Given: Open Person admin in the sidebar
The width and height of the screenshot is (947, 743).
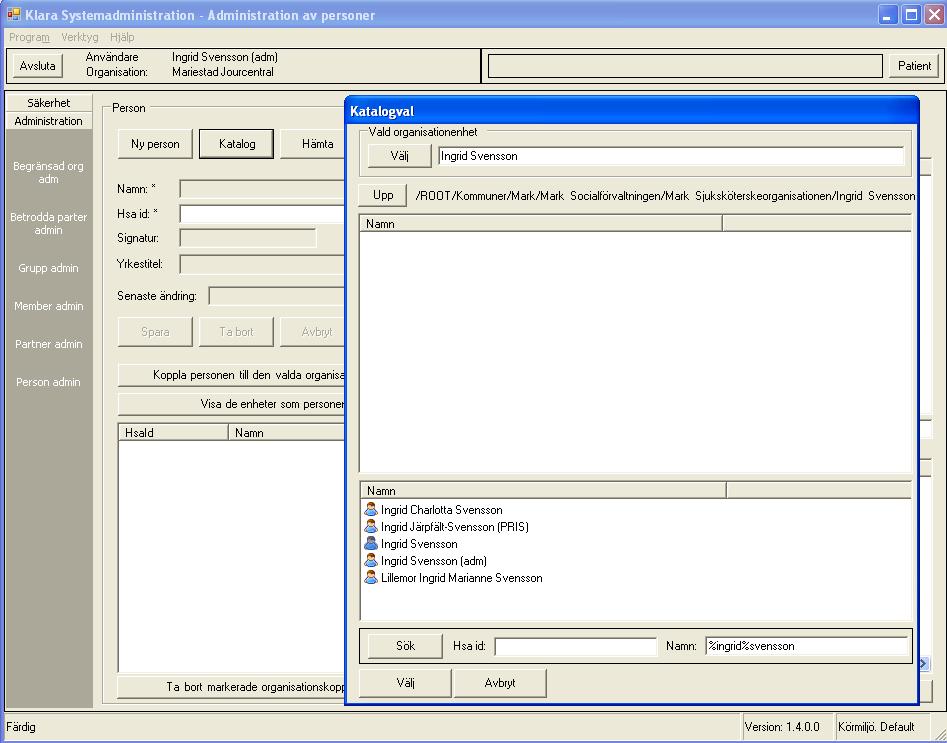Looking at the screenshot, I should (x=48, y=382).
